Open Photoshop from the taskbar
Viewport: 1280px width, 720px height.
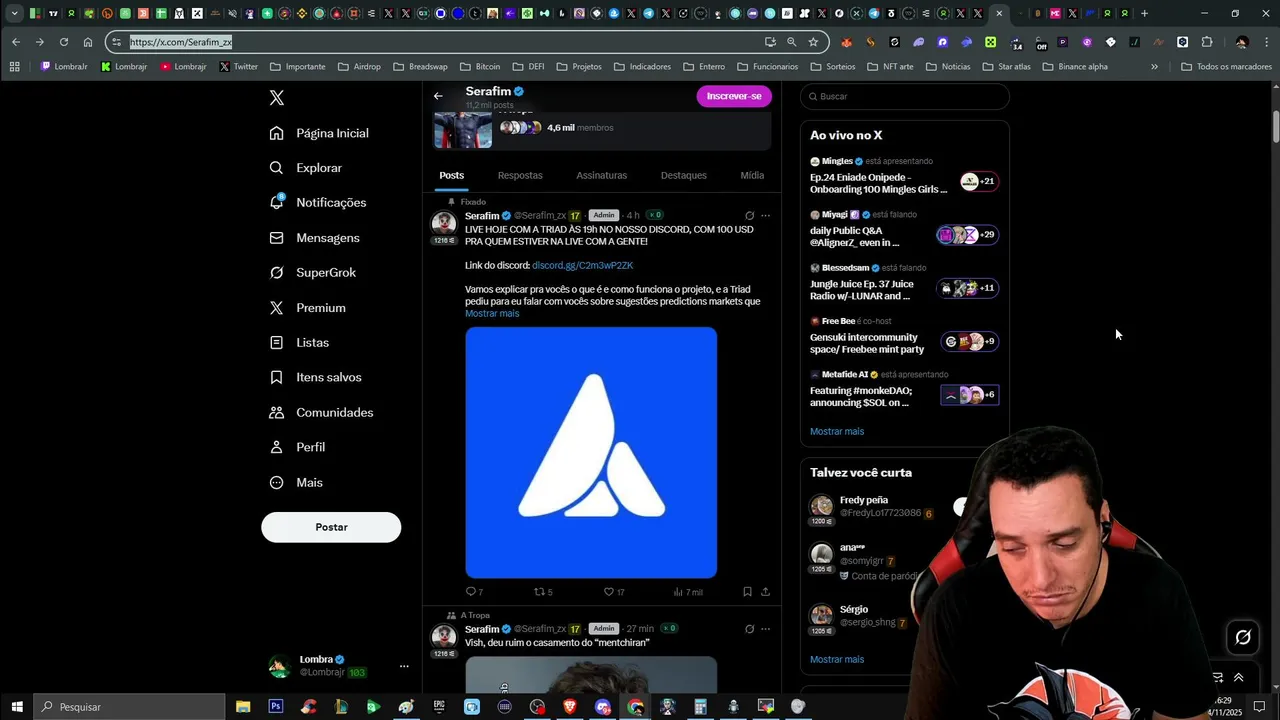[276, 707]
